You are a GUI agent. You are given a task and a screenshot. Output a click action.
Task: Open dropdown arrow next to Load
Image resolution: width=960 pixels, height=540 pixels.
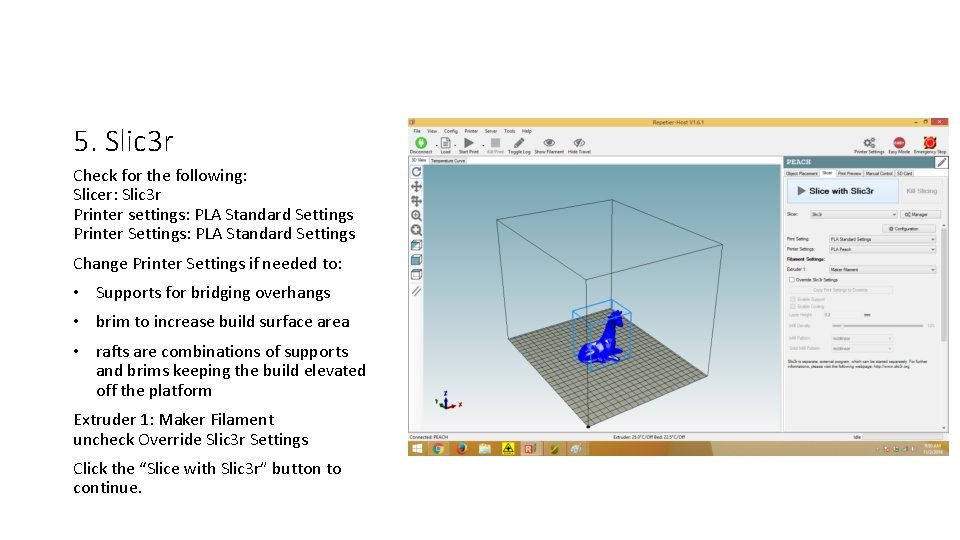(x=456, y=145)
